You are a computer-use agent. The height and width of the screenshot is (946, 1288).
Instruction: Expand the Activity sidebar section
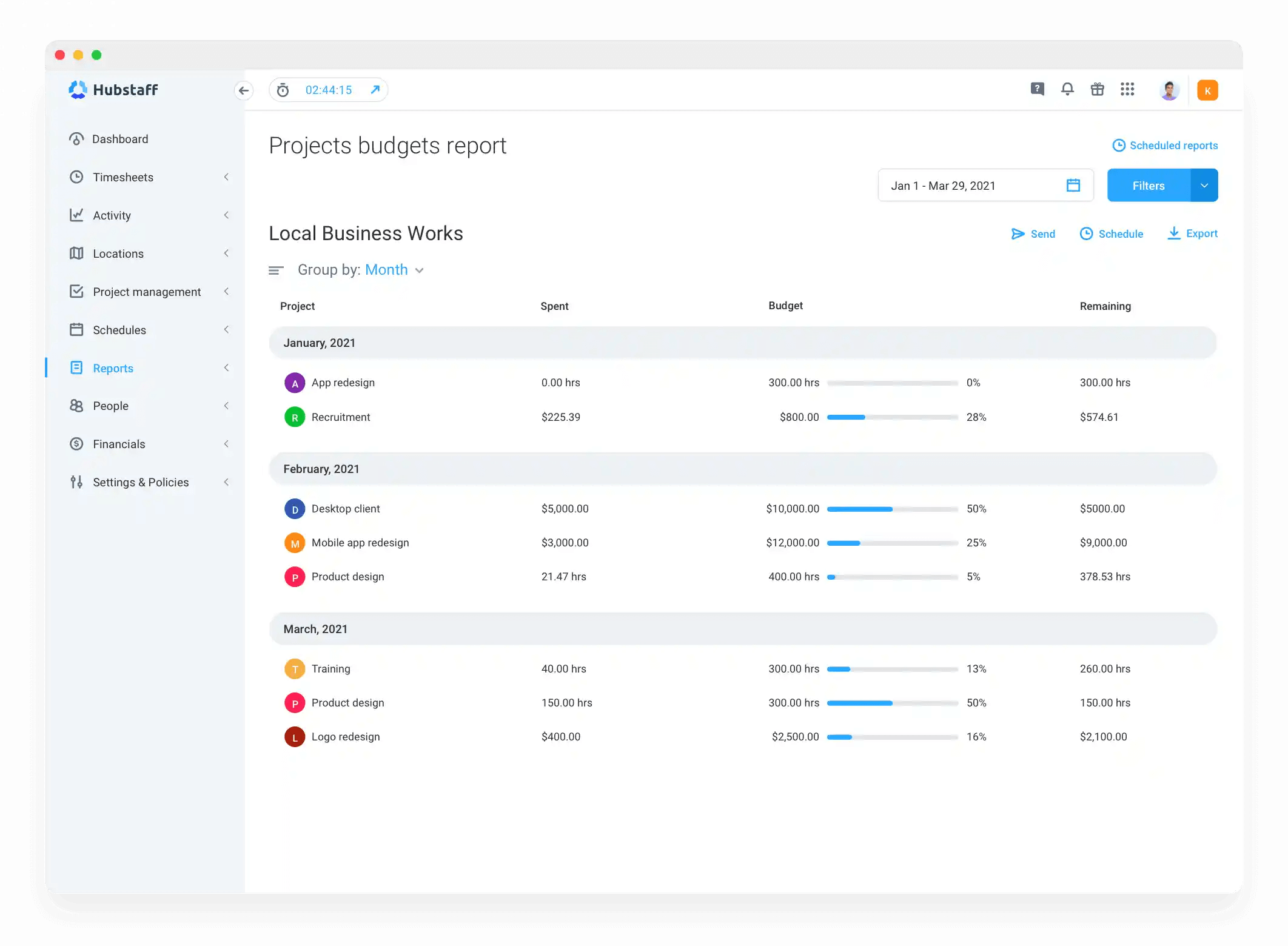[x=226, y=215]
